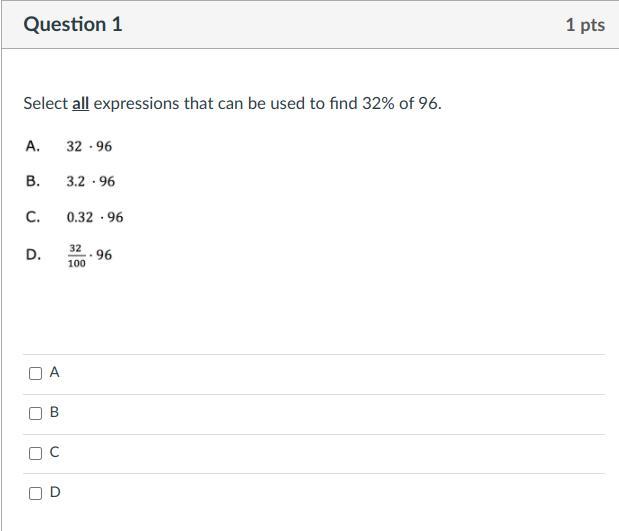Screen dimensions: 619x531
Task: Click the fraction 32/100 in option D
Action: tap(76, 255)
